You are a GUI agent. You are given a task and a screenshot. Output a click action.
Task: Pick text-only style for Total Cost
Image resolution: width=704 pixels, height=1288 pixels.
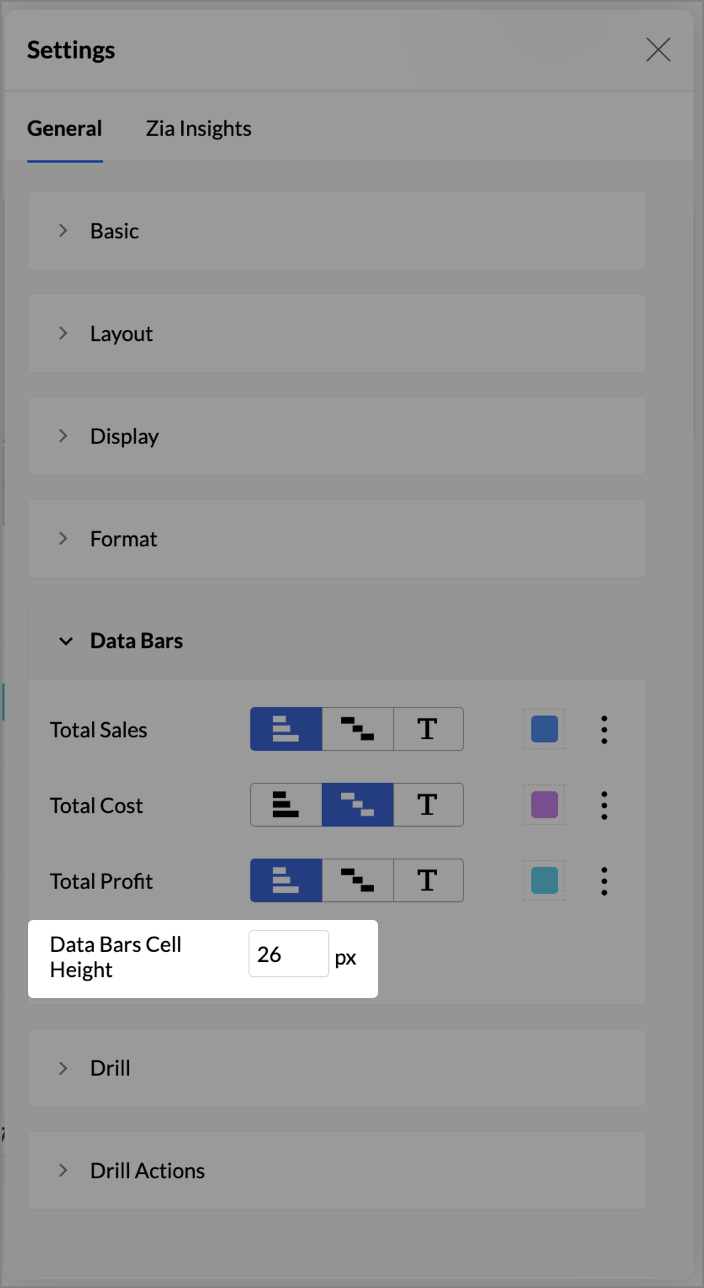tap(428, 805)
